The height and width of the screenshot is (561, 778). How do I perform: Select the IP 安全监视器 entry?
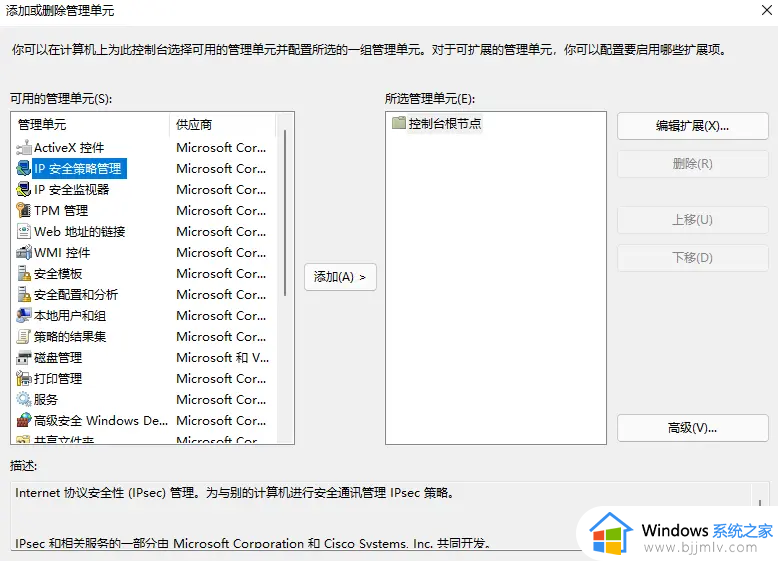tap(71, 189)
